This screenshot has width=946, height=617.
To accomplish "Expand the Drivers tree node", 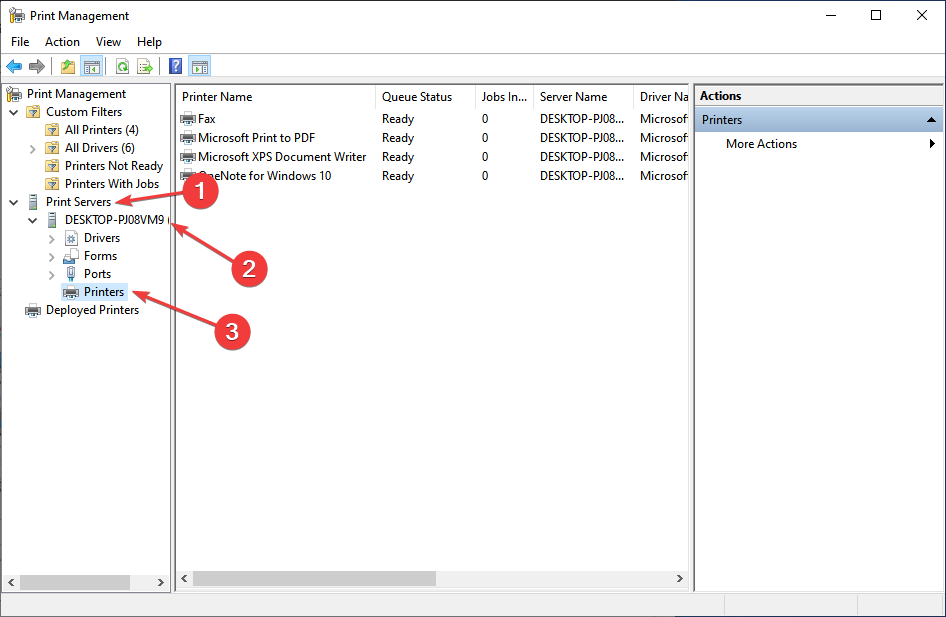I will [51, 239].
